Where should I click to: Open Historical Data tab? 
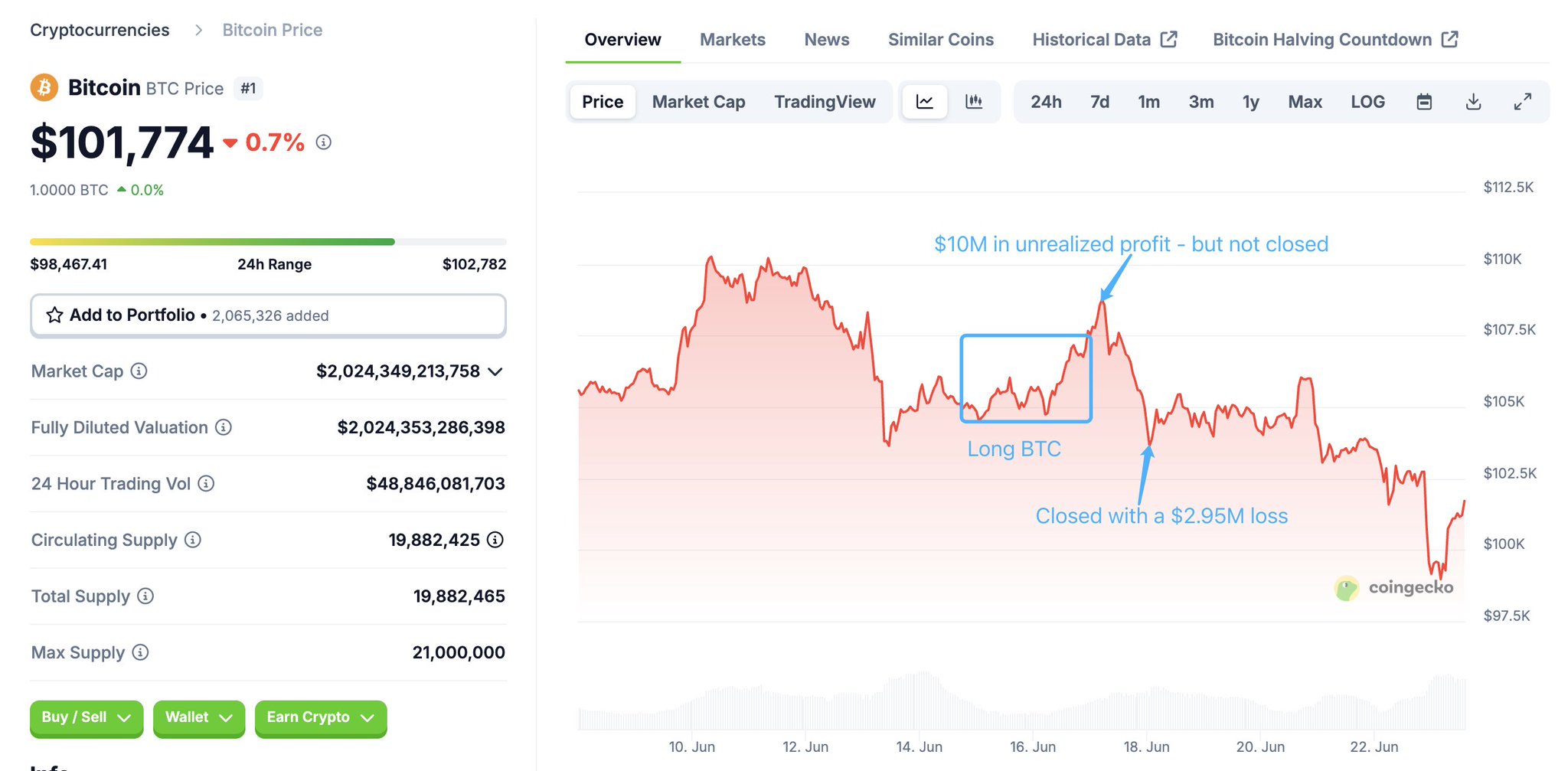pos(1105,40)
